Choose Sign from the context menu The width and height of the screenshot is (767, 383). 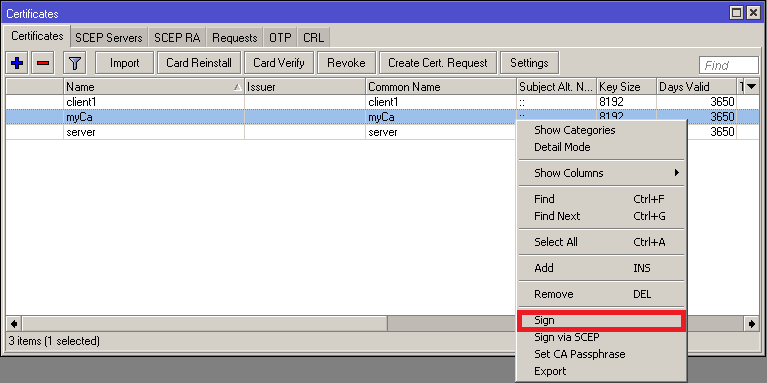602,320
